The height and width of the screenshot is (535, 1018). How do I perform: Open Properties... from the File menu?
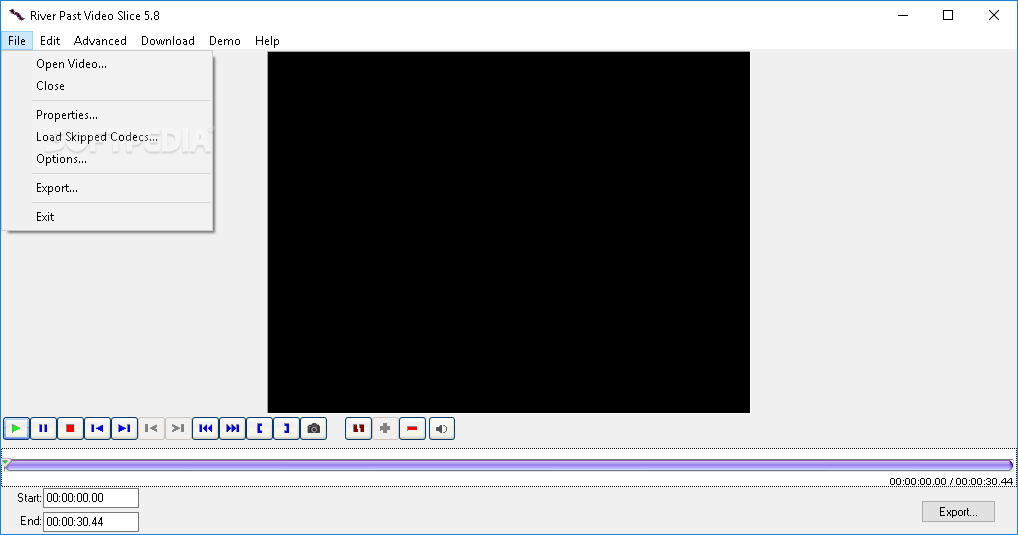coord(107,115)
